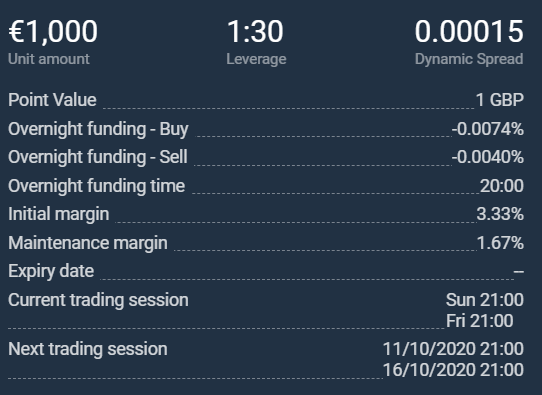Select the Maintenance margin 1.67% value
This screenshot has height=395, width=542.
(500, 243)
